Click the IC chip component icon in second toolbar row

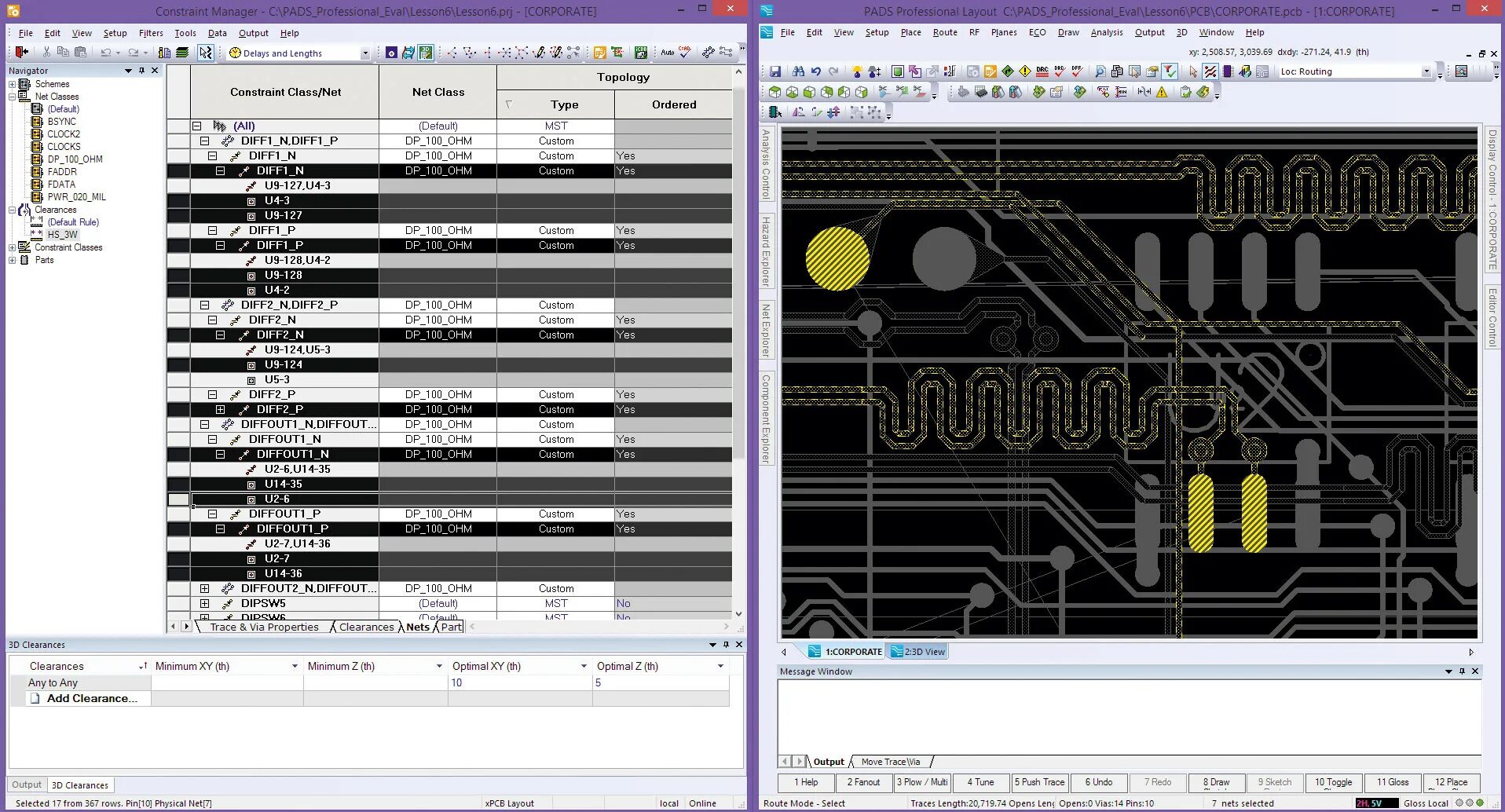(x=981, y=92)
